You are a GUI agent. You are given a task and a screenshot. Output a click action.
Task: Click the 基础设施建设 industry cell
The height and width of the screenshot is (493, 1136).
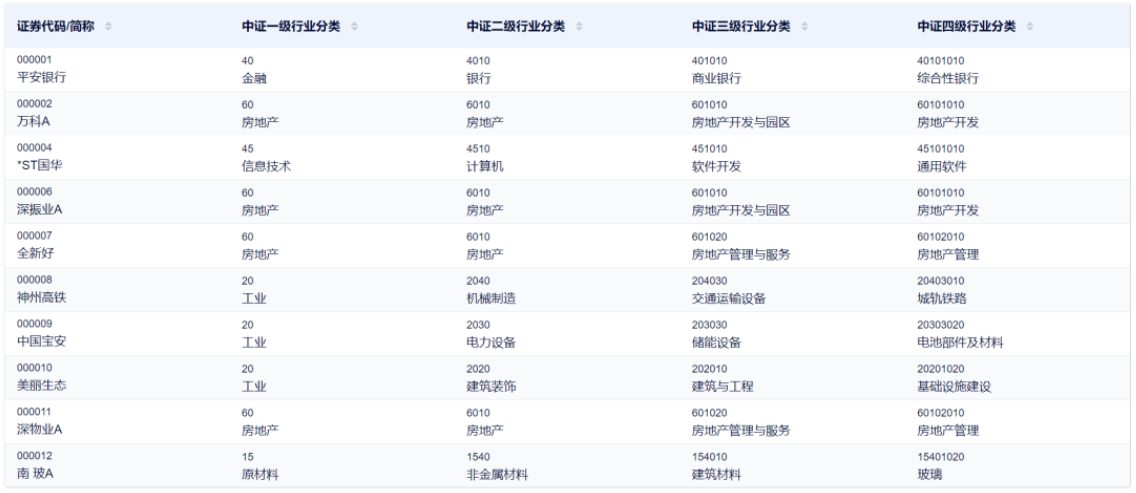click(954, 387)
